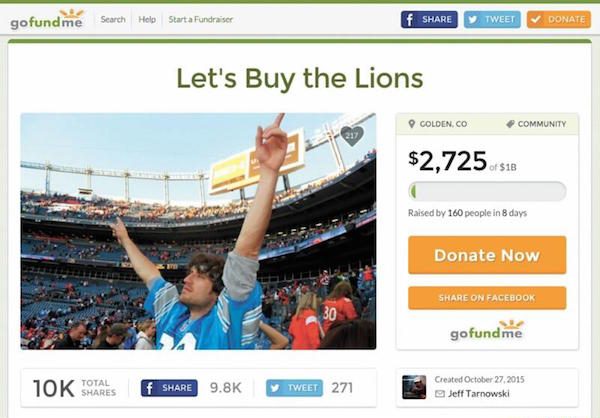600x418 pixels.
Task: Click the Donate Now button
Action: (487, 255)
